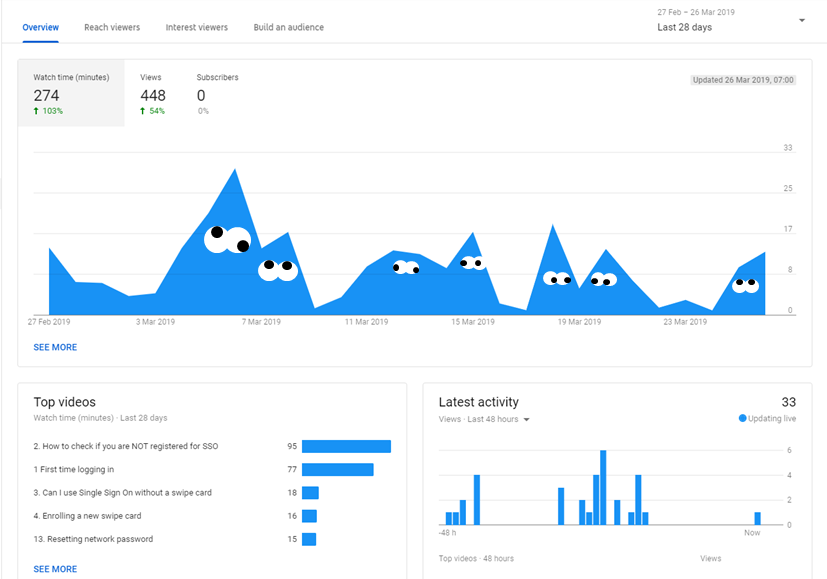Image resolution: width=827 pixels, height=579 pixels.
Task: Click the 33 total in Latest activity
Action: pos(788,402)
